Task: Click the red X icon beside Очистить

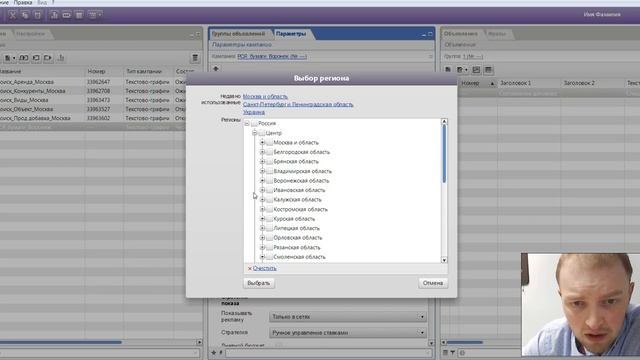Action: (249, 269)
